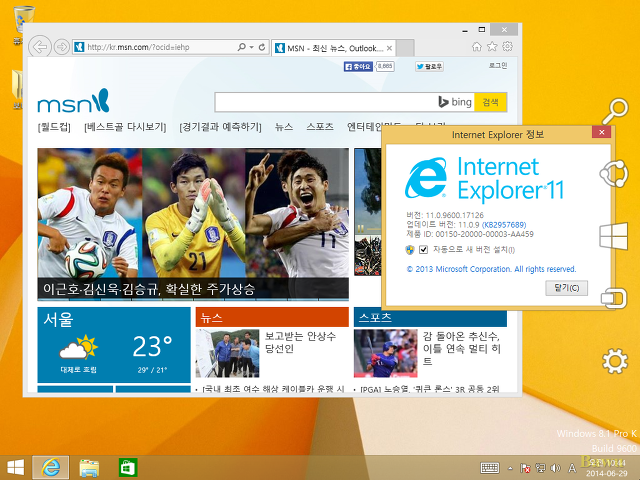
Task: Click the KB2957689 update link
Action: tap(504, 225)
